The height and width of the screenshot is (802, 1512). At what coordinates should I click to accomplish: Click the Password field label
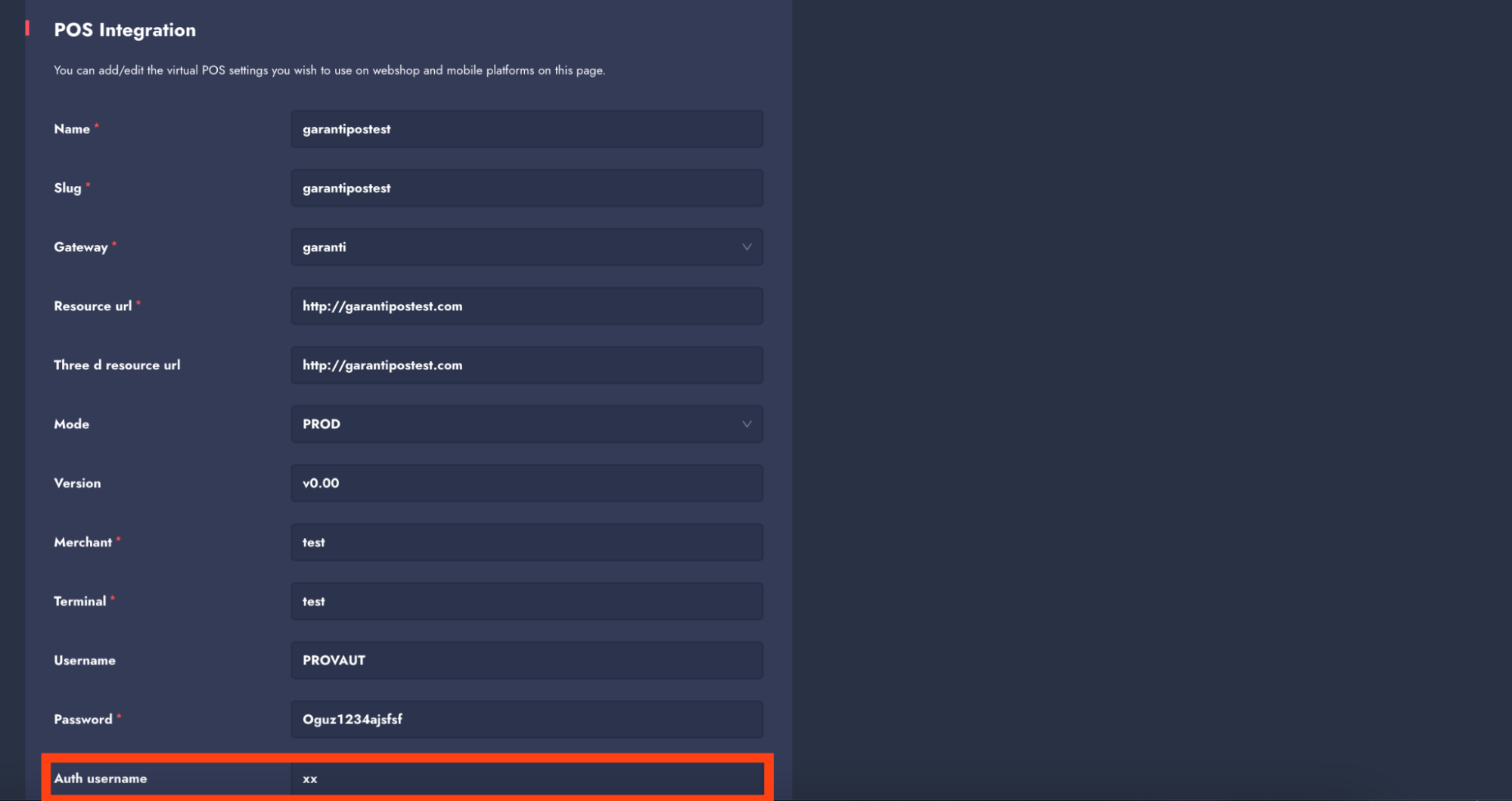(83, 720)
